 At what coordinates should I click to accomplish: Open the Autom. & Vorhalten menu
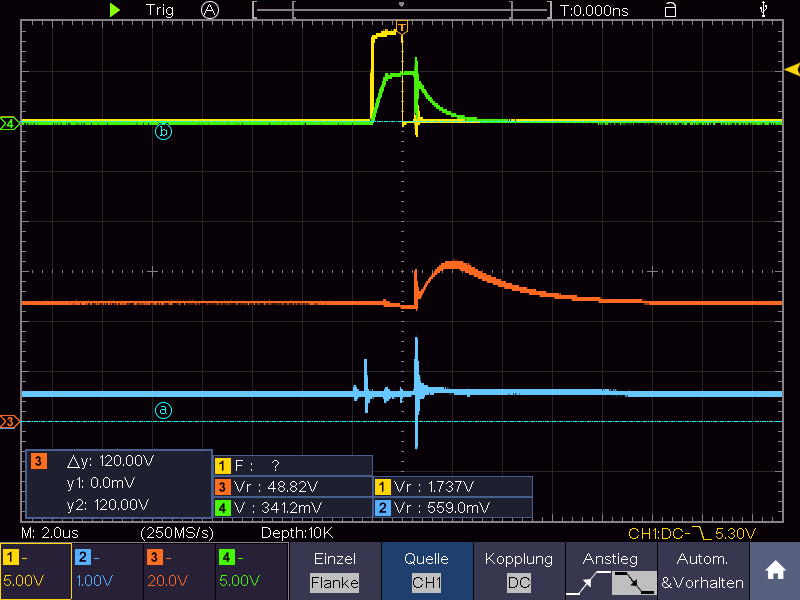[703, 570]
